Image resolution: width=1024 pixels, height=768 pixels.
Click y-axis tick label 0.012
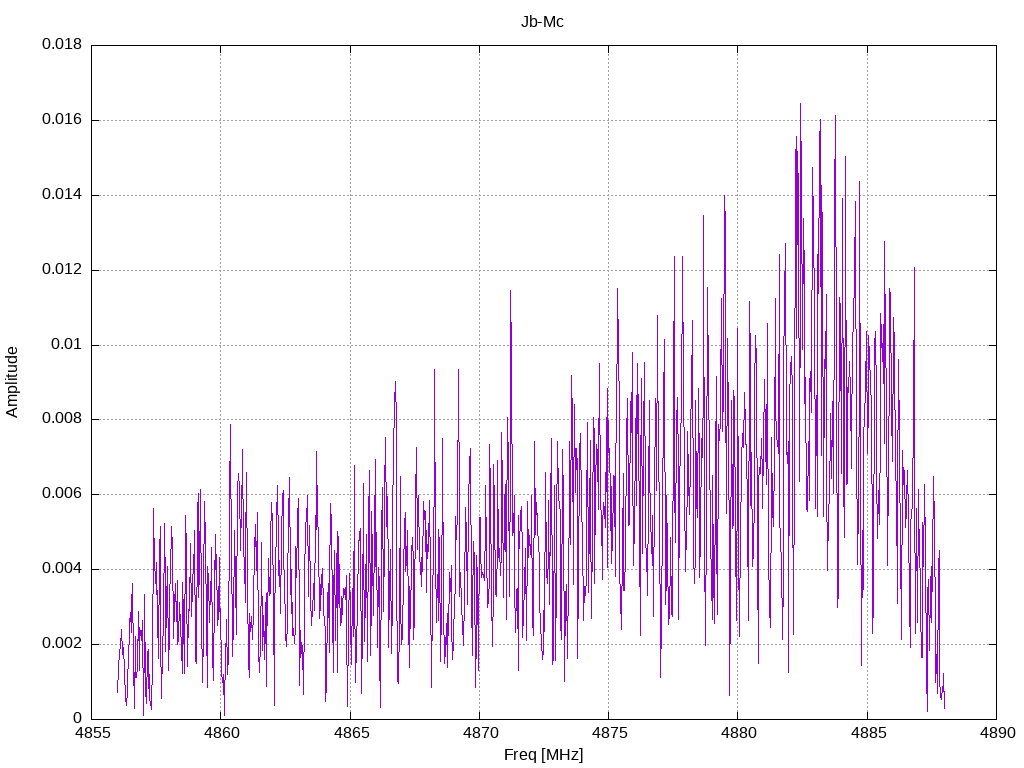pos(62,269)
